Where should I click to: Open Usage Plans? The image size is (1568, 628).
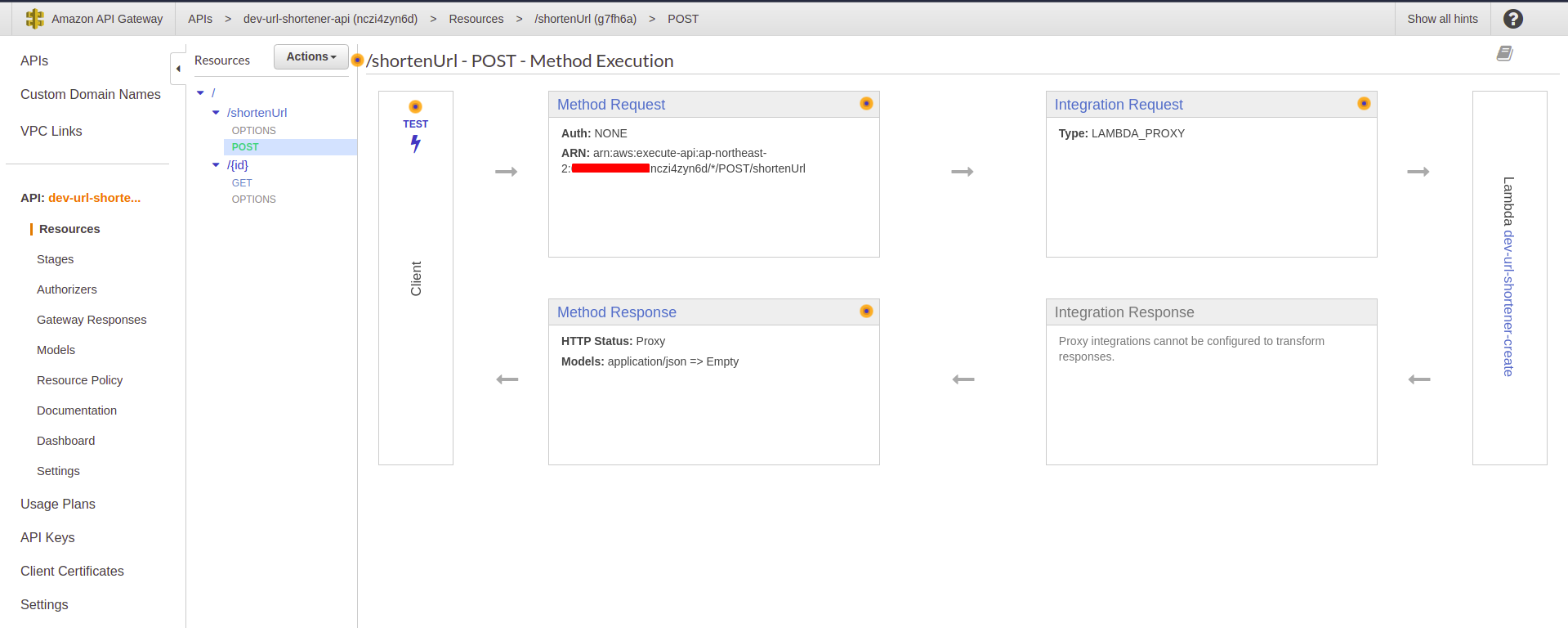pyautogui.click(x=58, y=505)
